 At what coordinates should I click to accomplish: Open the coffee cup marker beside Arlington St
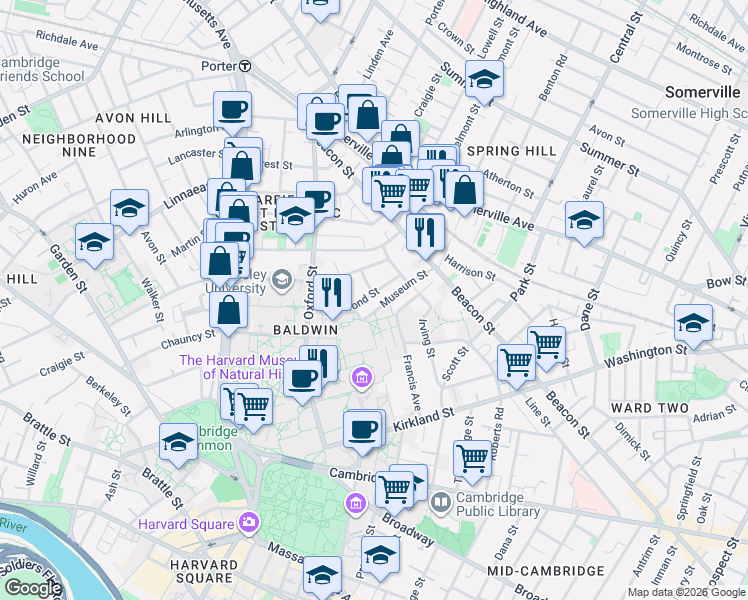232,111
